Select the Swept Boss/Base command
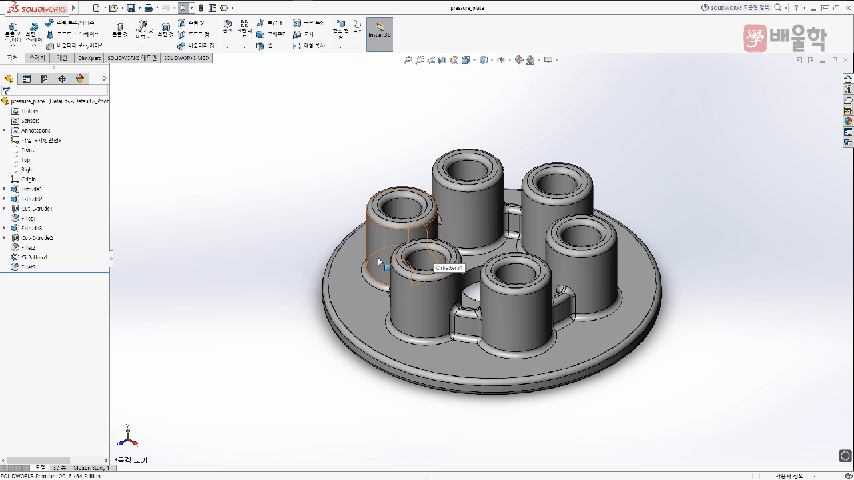 [x=70, y=23]
